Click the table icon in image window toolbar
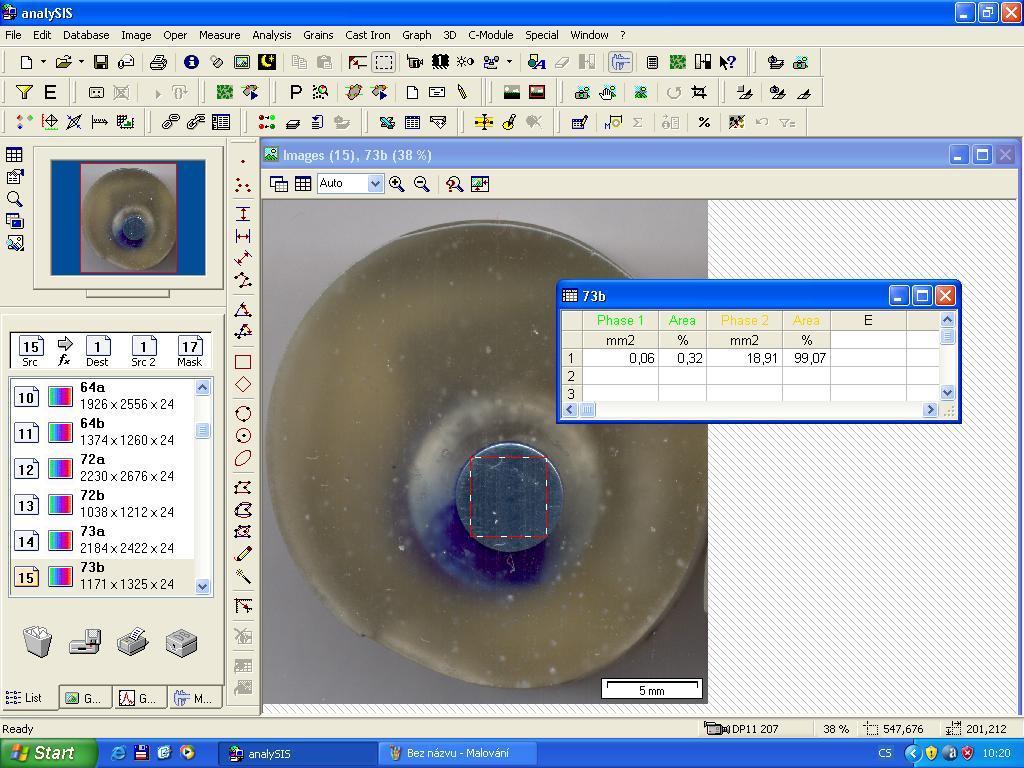 tap(303, 184)
